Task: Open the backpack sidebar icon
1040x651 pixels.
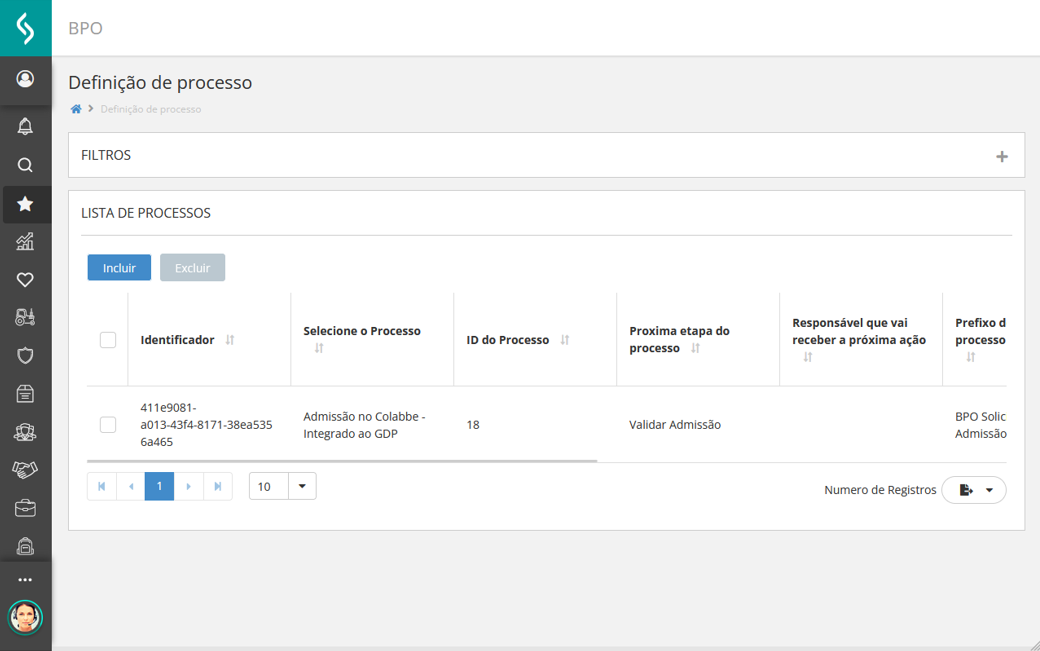Action: (25, 546)
